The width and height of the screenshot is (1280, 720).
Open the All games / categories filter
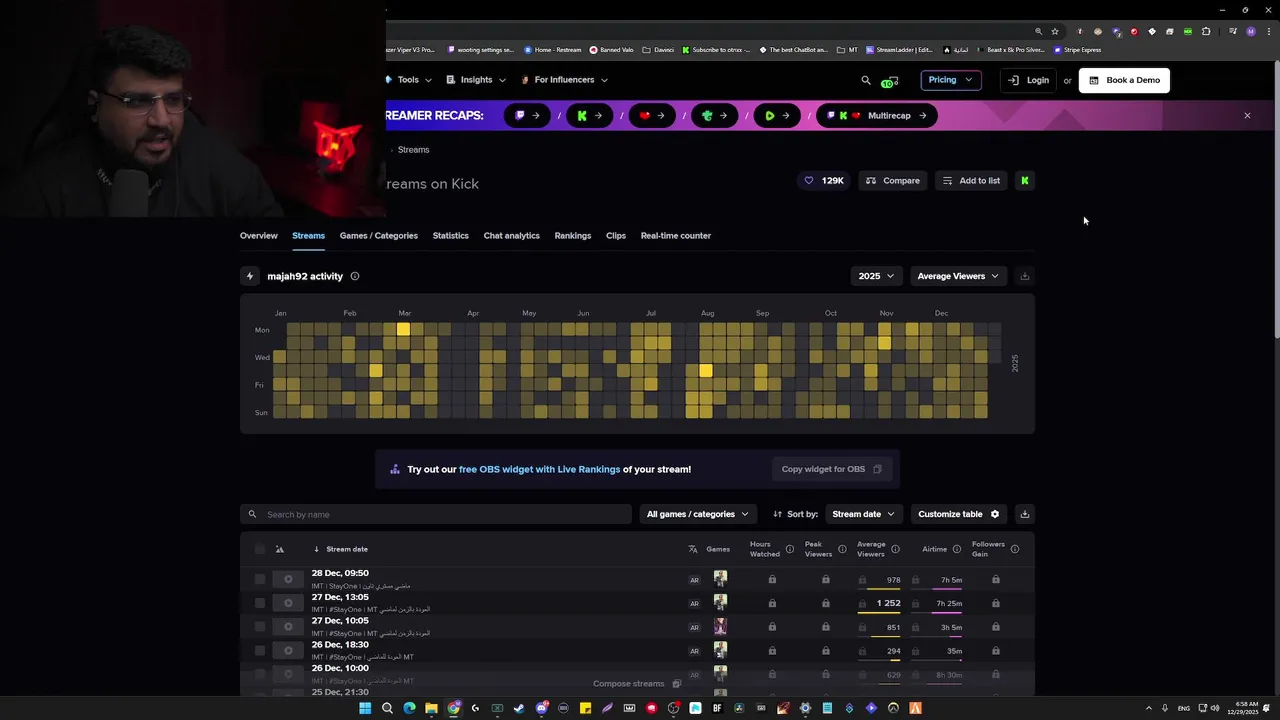point(697,514)
